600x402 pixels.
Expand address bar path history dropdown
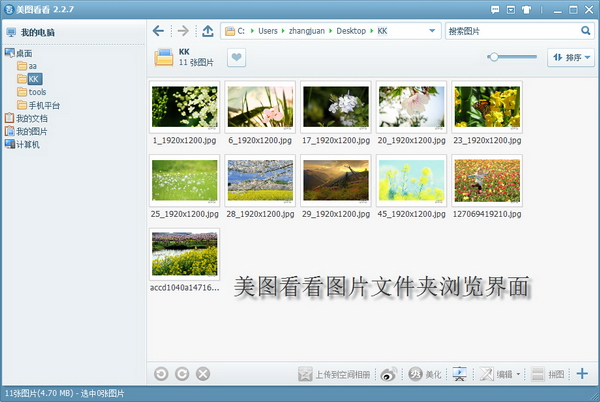432,31
